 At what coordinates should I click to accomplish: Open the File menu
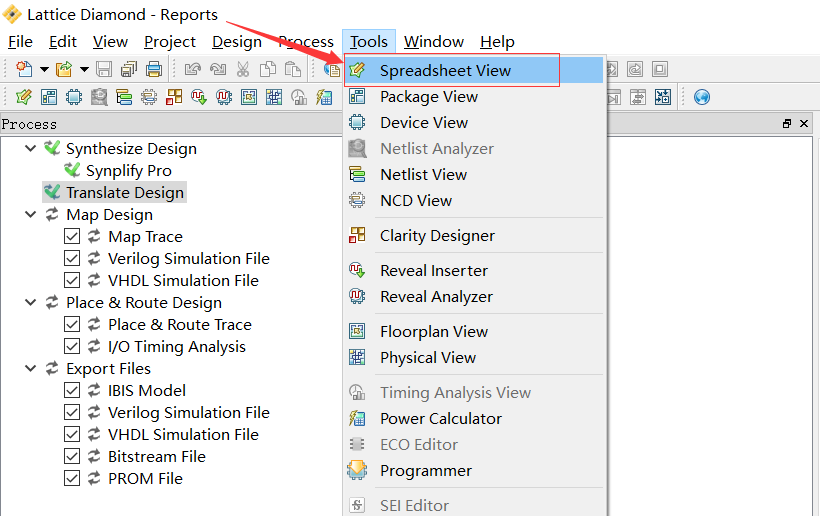(x=20, y=41)
